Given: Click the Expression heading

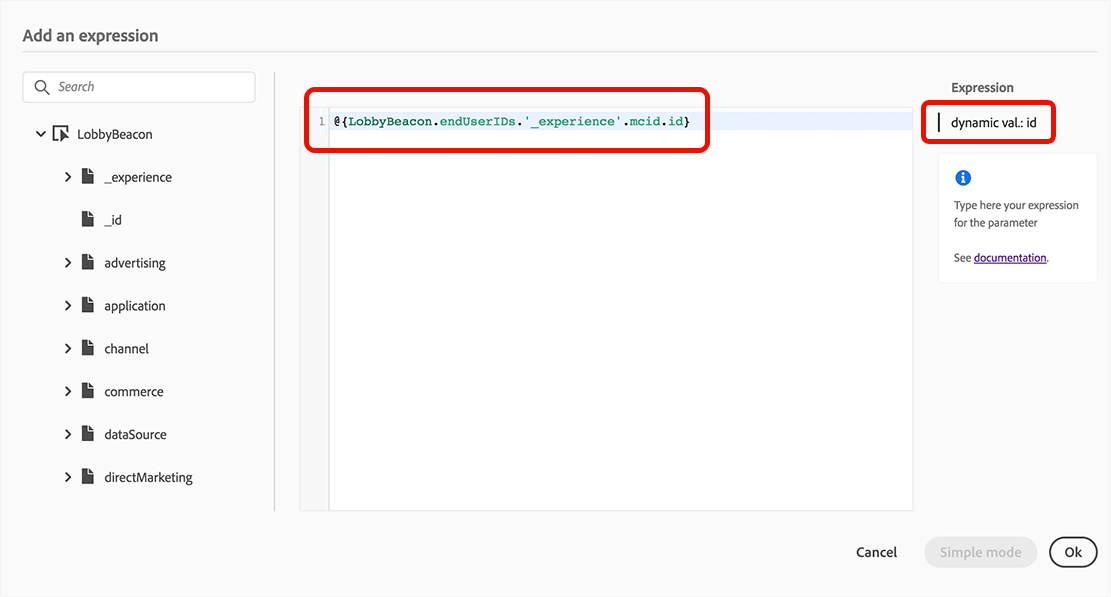Looking at the screenshot, I should point(982,88).
